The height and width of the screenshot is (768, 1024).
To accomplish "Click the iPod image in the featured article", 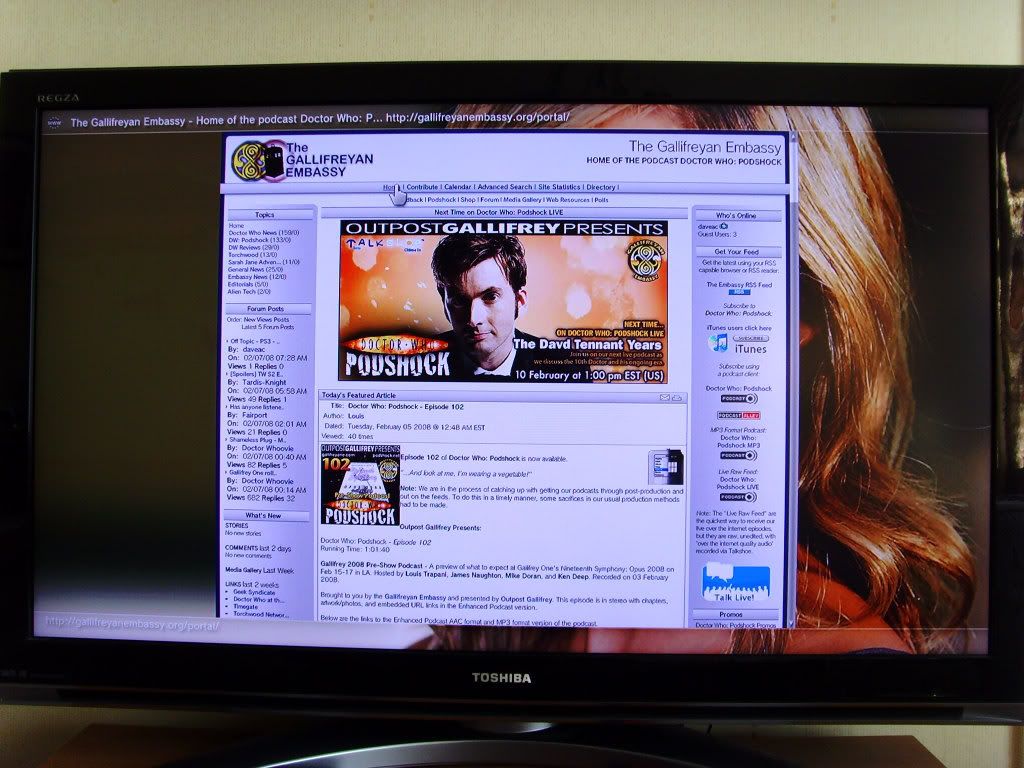I will coord(665,466).
